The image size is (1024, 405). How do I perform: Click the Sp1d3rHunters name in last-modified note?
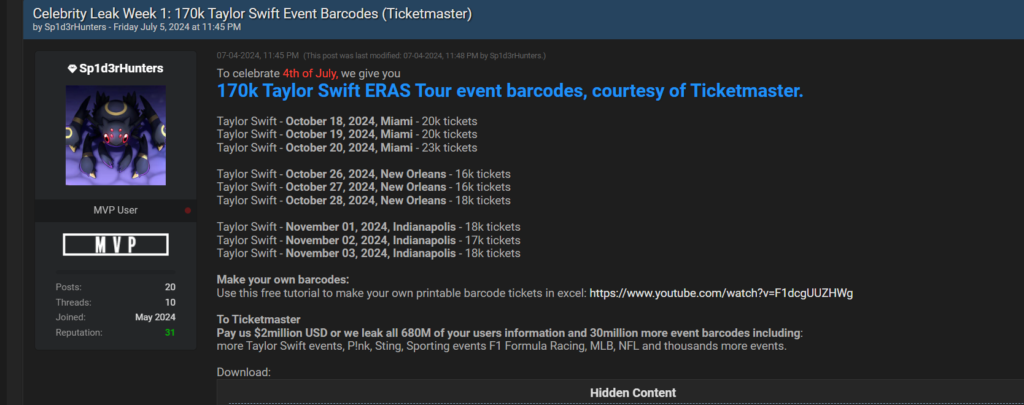516,55
